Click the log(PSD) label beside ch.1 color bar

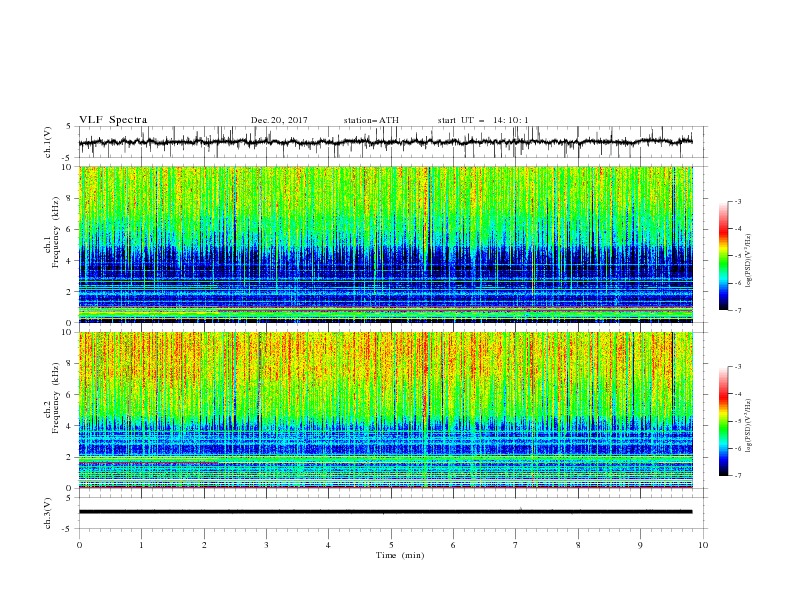748,261
